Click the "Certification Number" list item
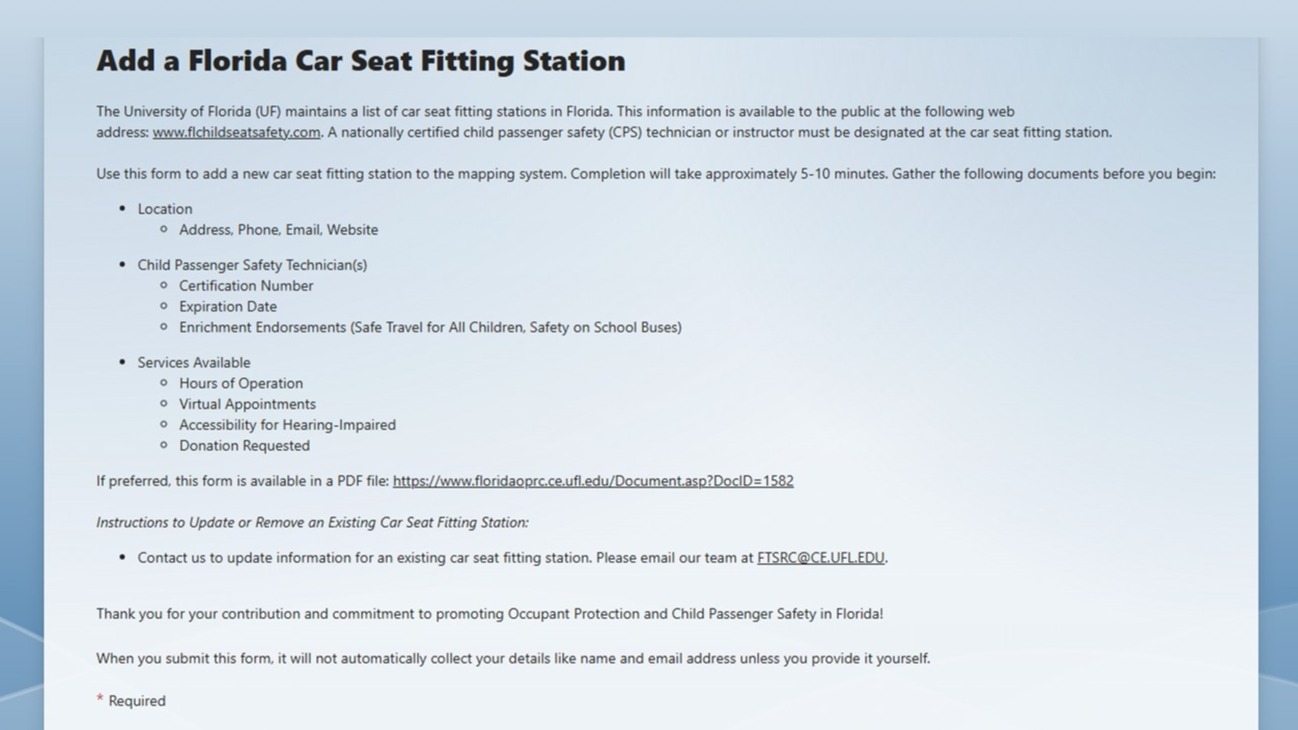 (246, 286)
